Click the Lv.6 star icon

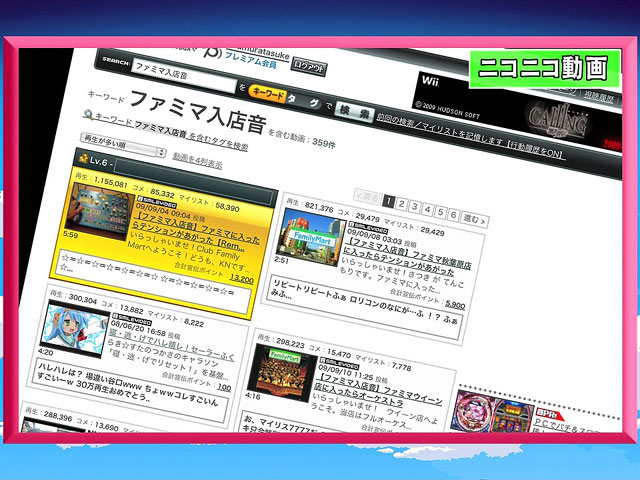[x=82, y=162]
